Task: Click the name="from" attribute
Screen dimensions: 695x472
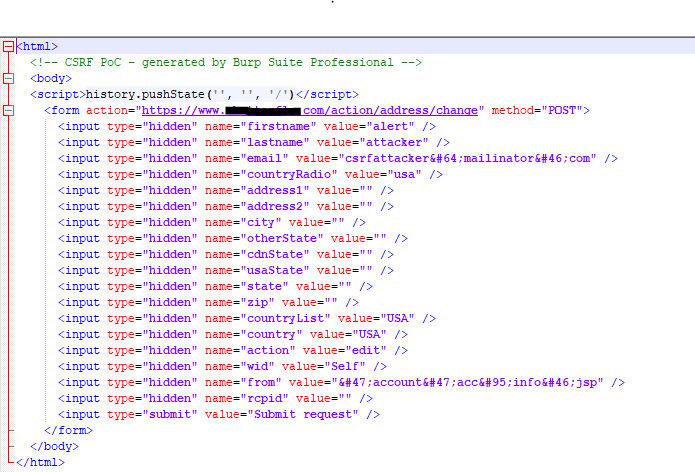Action: click(243, 382)
